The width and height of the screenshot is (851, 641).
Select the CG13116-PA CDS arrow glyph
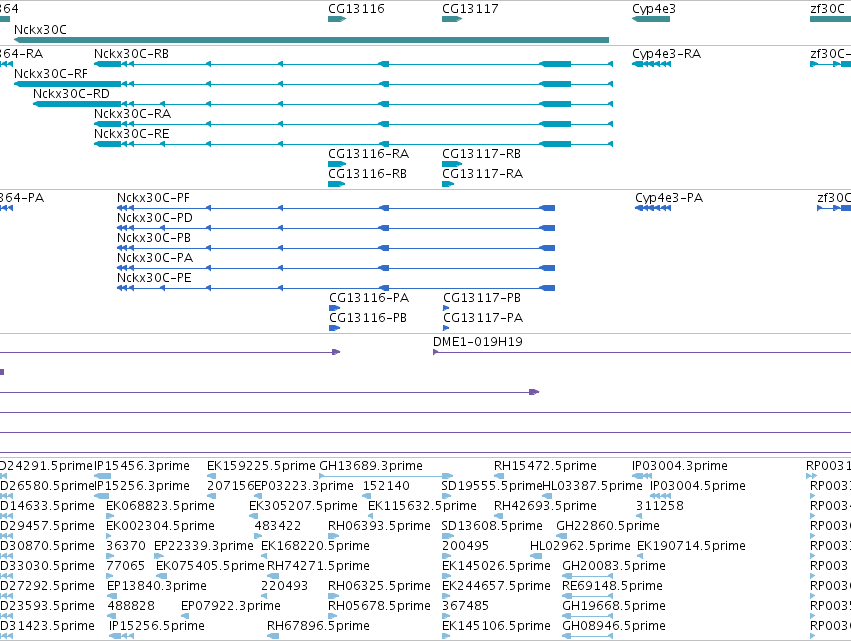pyautogui.click(x=335, y=308)
